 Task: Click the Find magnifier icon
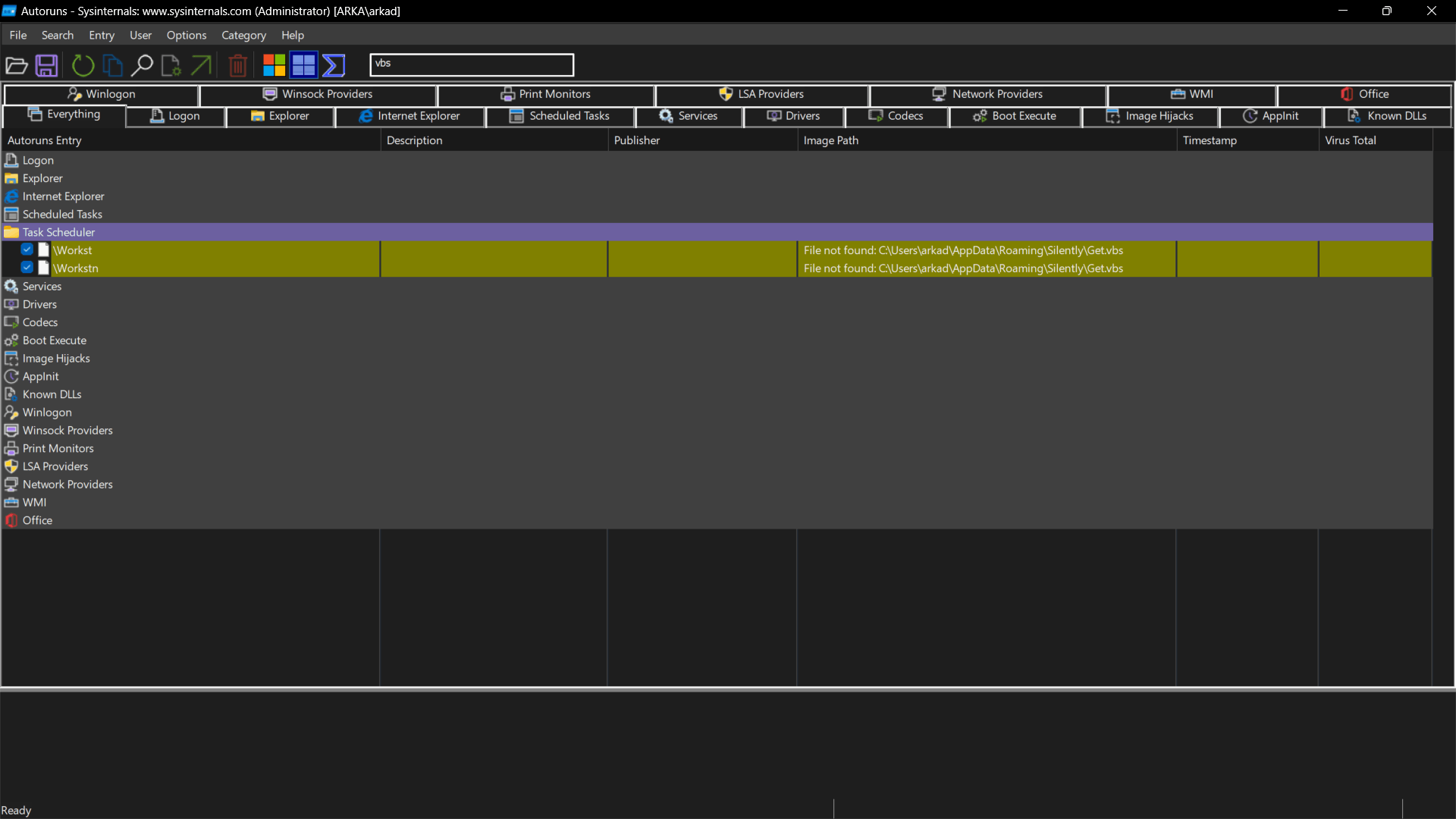[x=142, y=65]
